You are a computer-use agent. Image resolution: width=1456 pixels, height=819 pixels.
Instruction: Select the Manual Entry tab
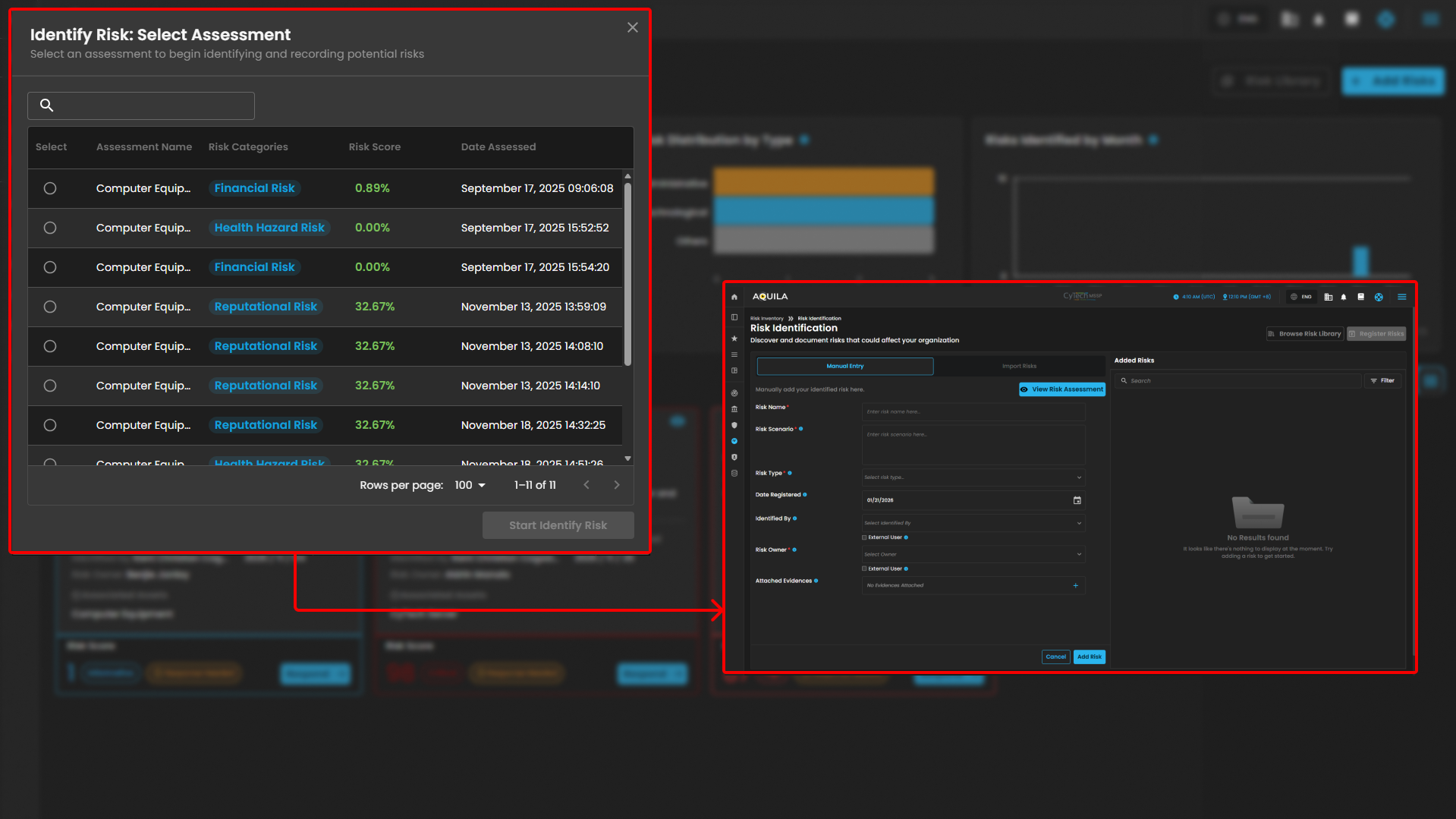point(844,366)
